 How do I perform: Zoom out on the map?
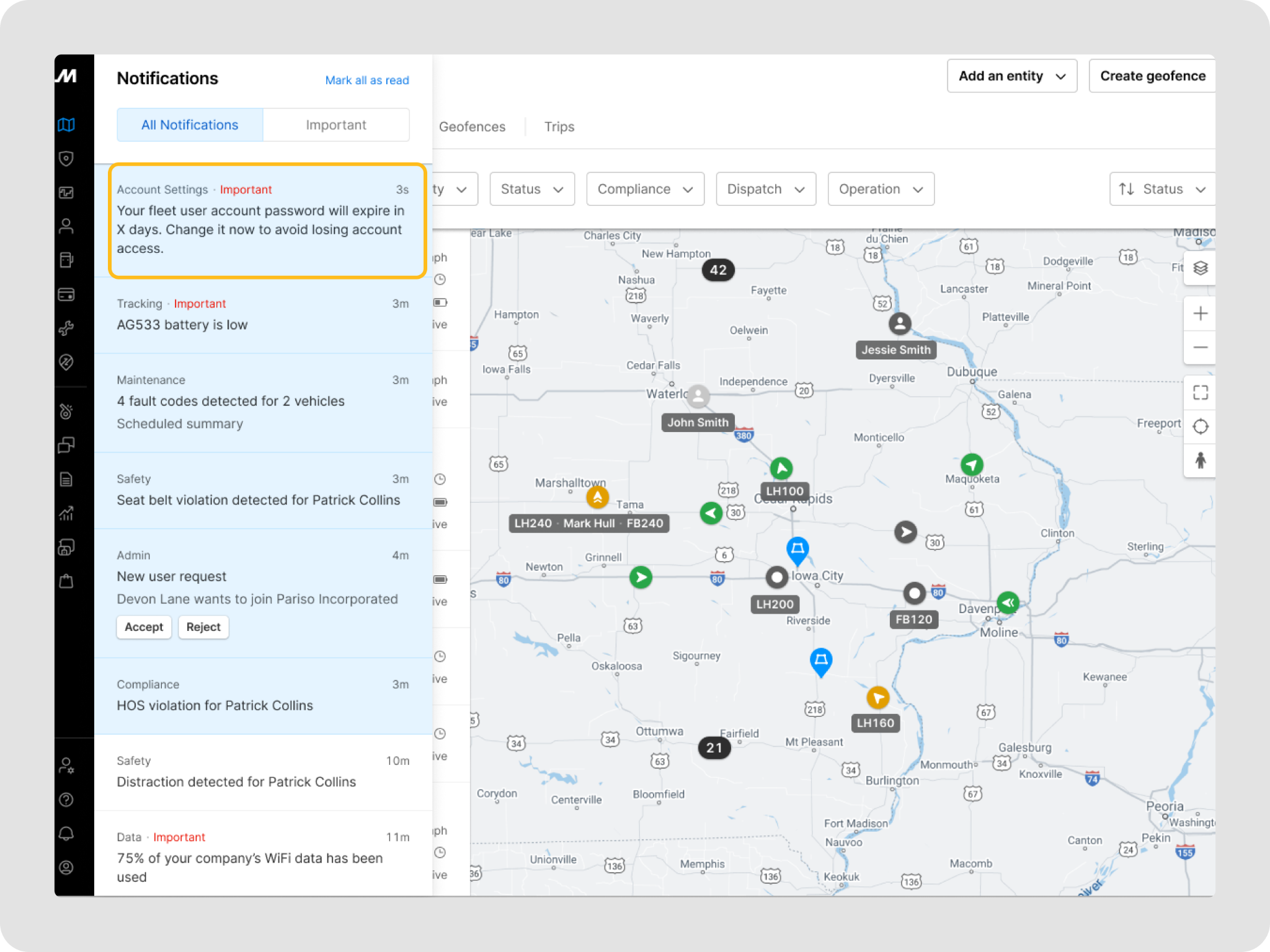[1200, 347]
